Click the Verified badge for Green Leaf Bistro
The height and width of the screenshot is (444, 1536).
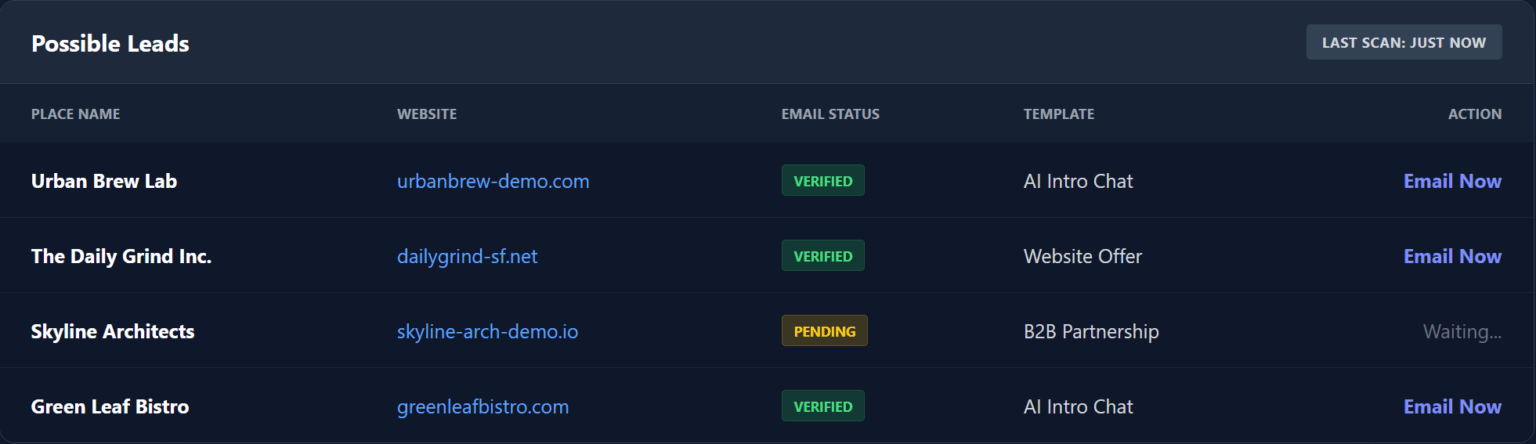822,407
